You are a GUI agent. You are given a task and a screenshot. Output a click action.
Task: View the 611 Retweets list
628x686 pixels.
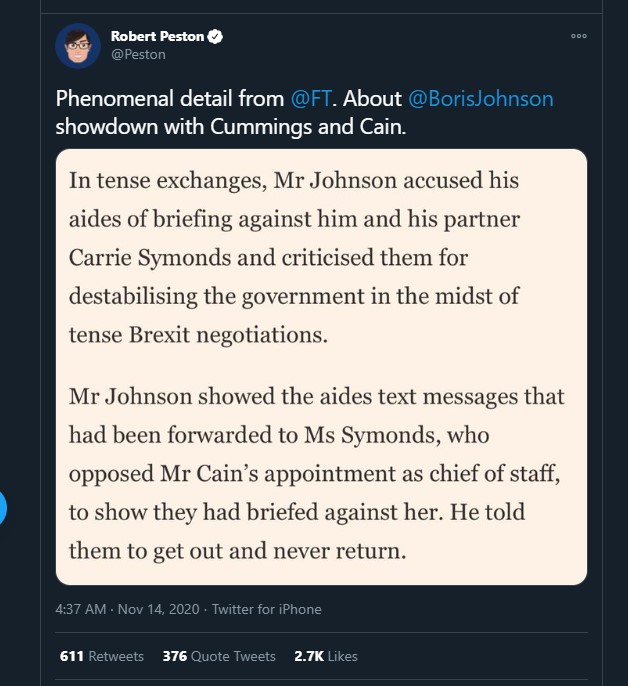pos(102,656)
